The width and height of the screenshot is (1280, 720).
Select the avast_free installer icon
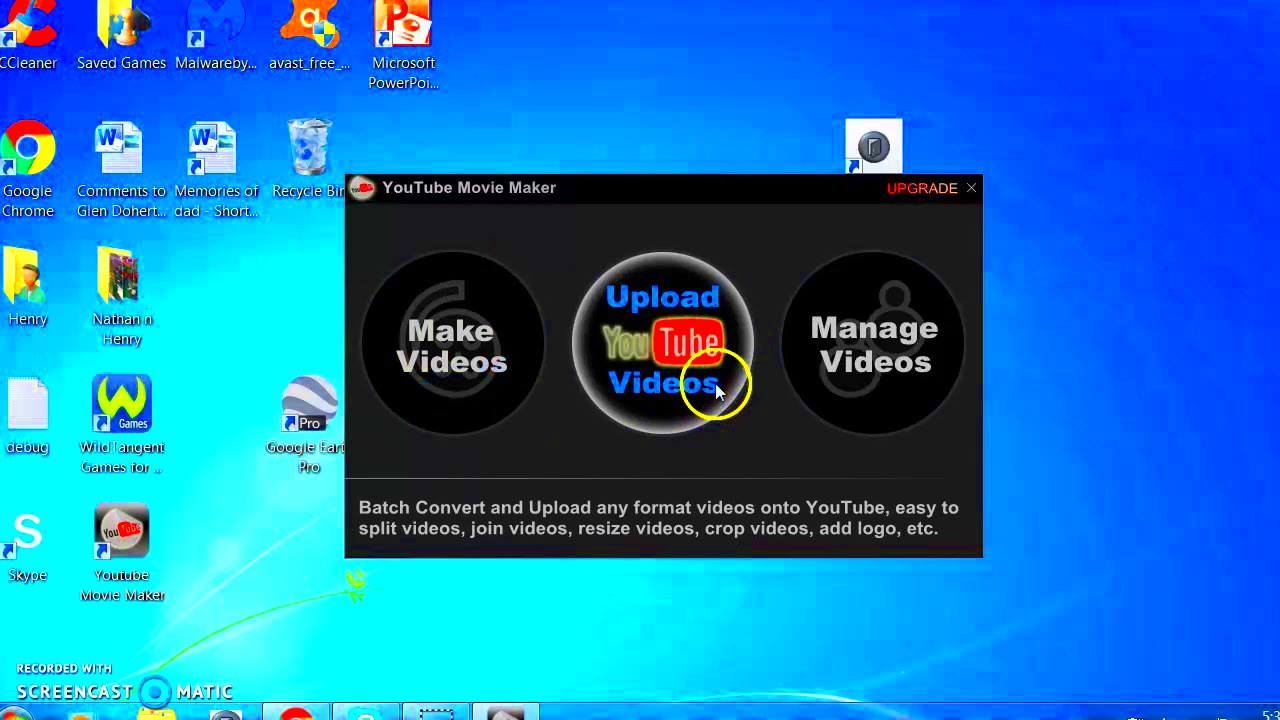tap(309, 37)
